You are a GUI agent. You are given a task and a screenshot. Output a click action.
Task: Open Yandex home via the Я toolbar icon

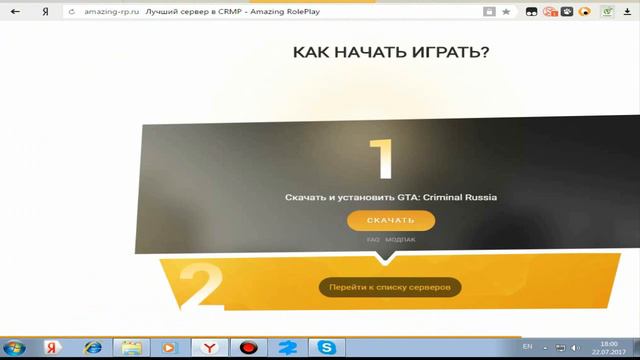click(45, 11)
